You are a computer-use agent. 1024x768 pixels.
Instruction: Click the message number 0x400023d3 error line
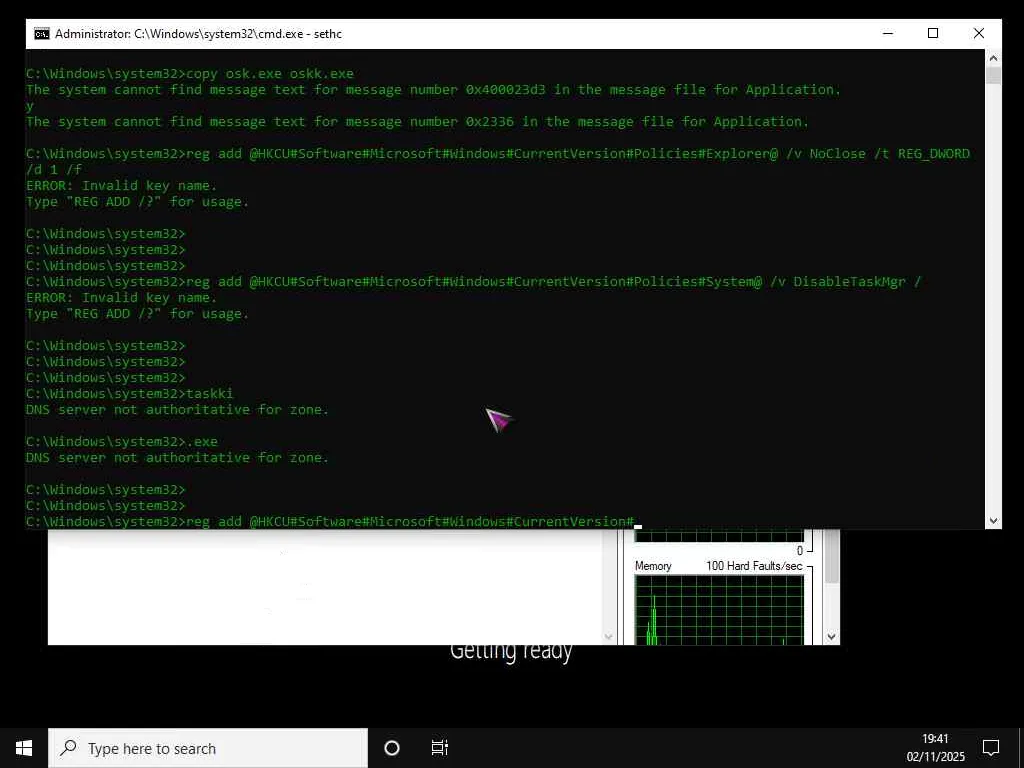[433, 89]
